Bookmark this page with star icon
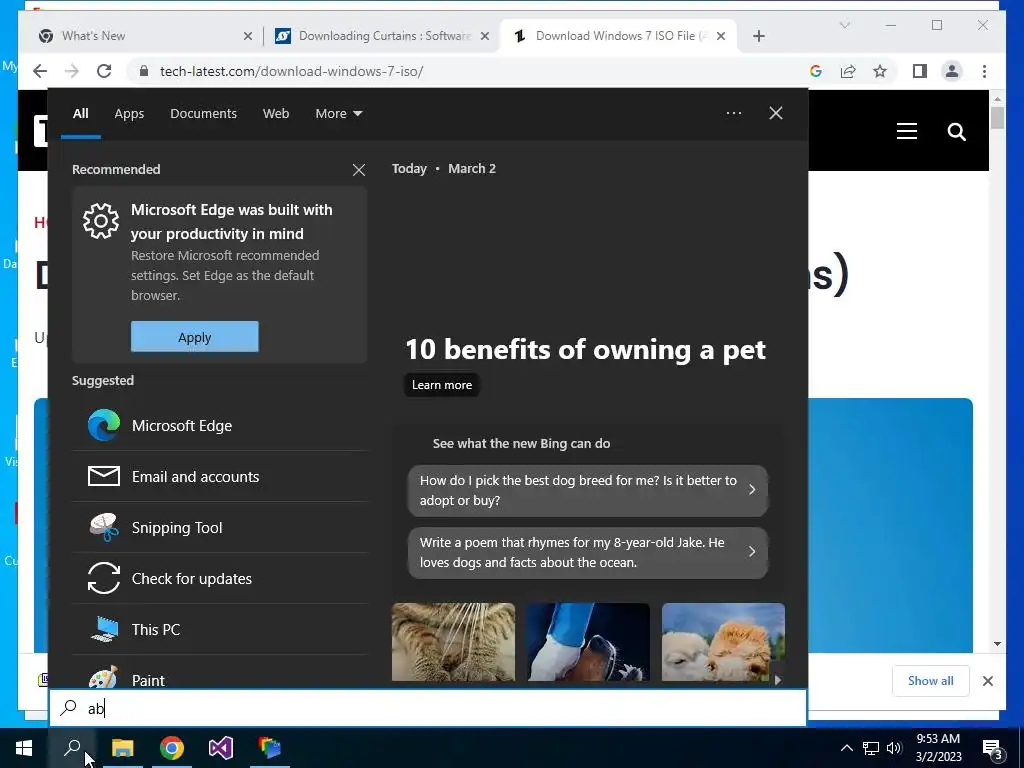 click(880, 71)
